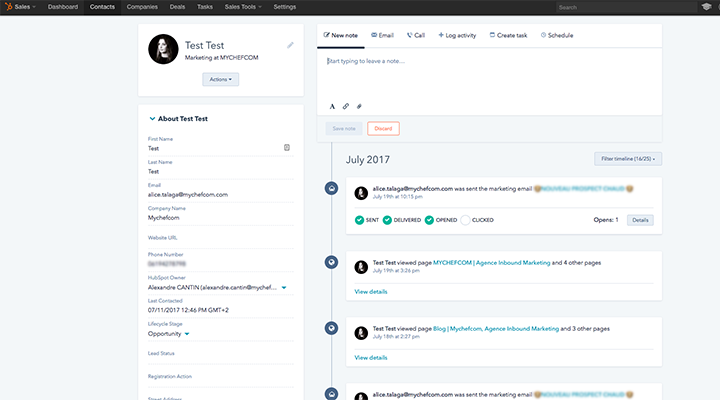
Task: Open Settings in top navigation
Action: point(285,7)
